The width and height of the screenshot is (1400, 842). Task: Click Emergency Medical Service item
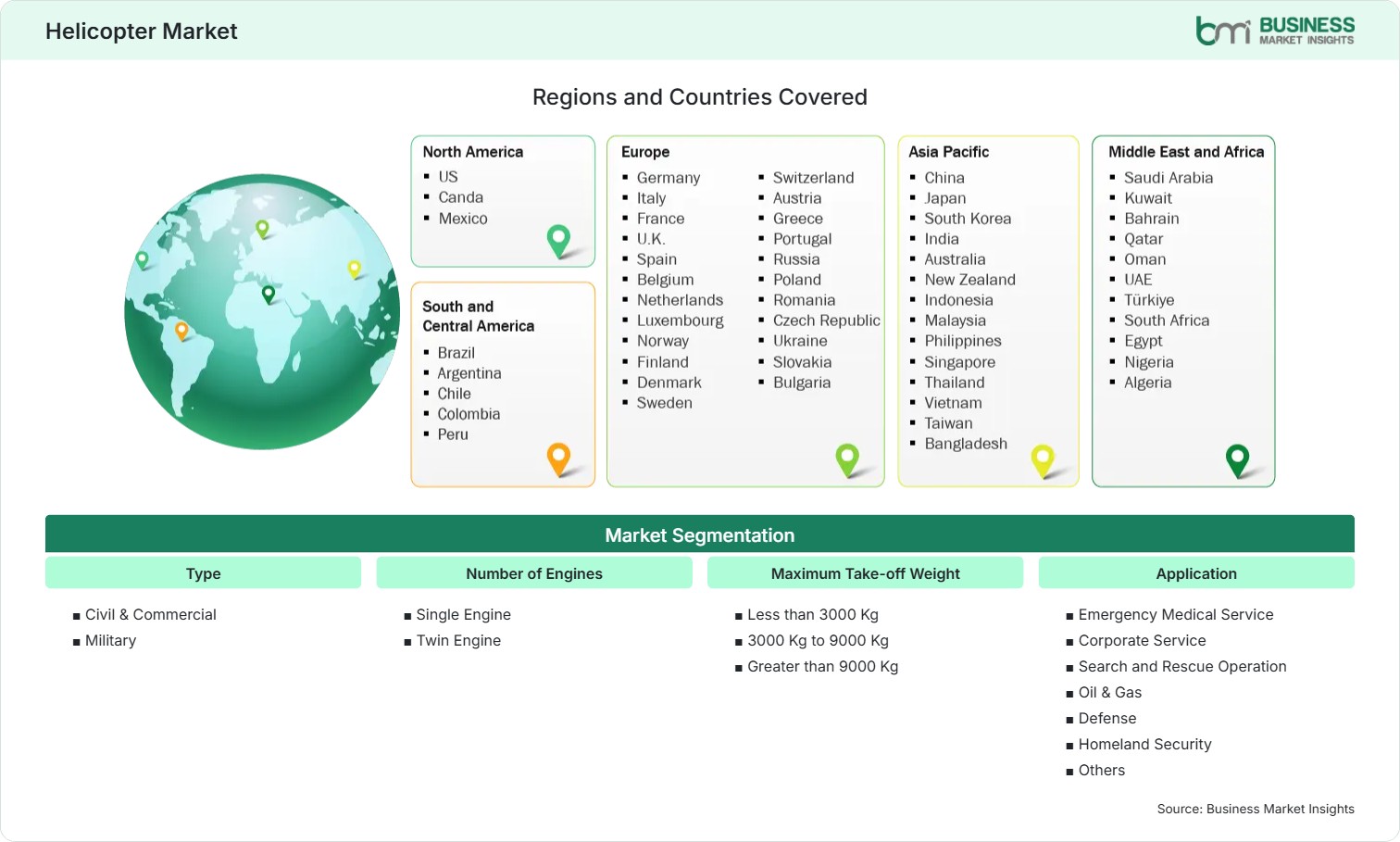click(x=1176, y=614)
